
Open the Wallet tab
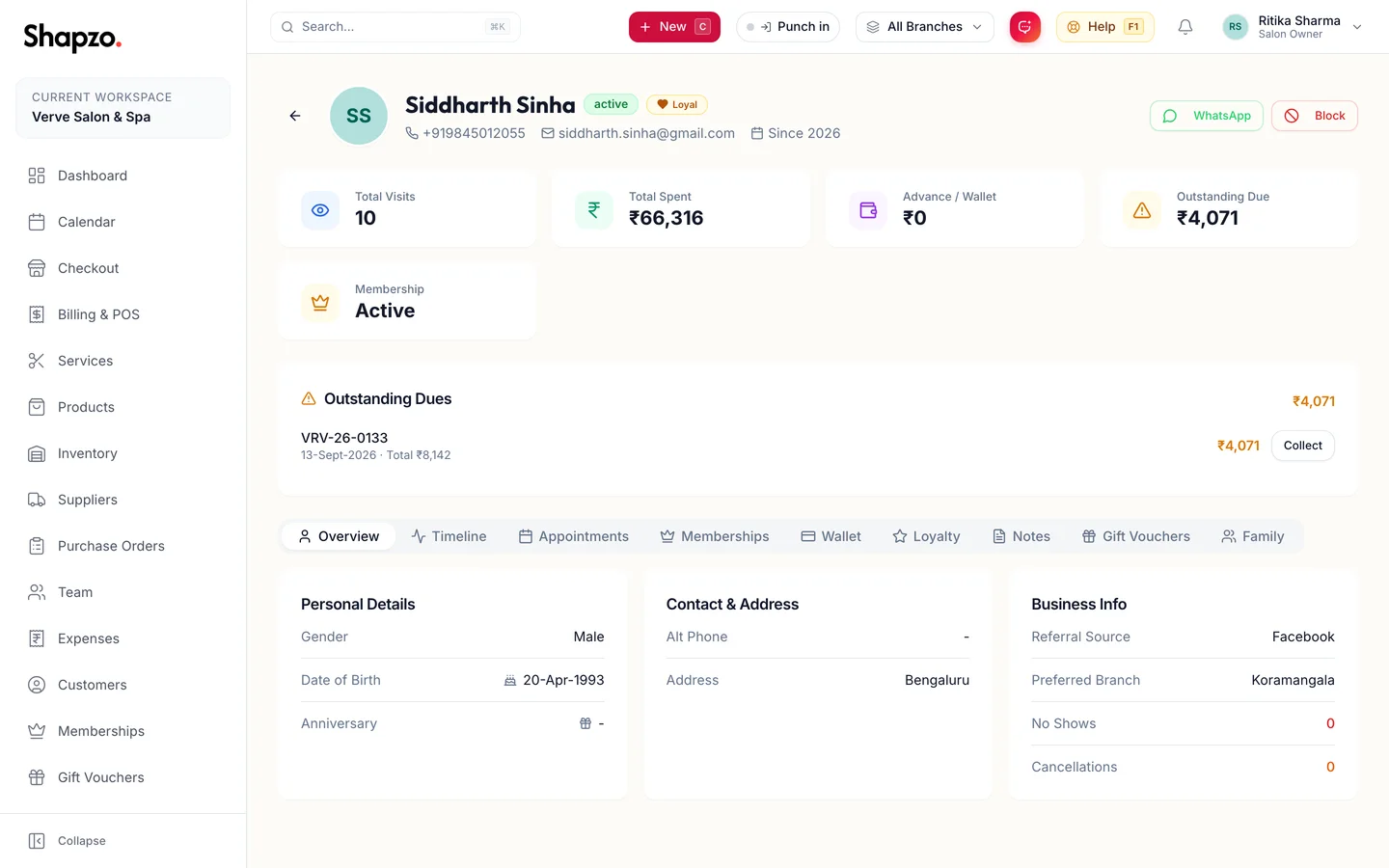831,536
